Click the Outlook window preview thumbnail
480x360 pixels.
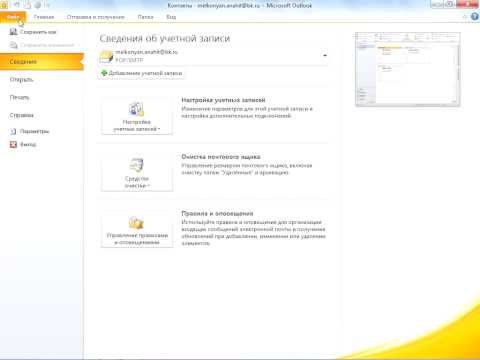click(408, 69)
